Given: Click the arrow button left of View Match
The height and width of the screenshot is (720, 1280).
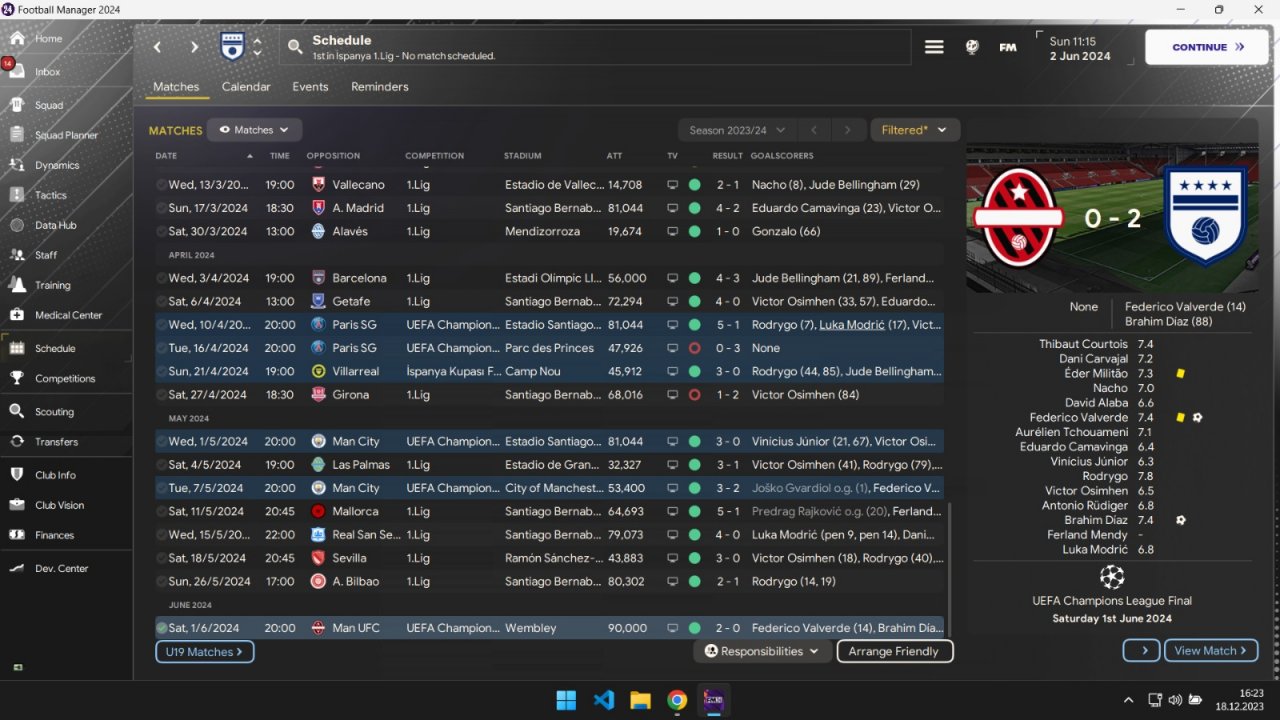Looking at the screenshot, I should [x=1141, y=650].
